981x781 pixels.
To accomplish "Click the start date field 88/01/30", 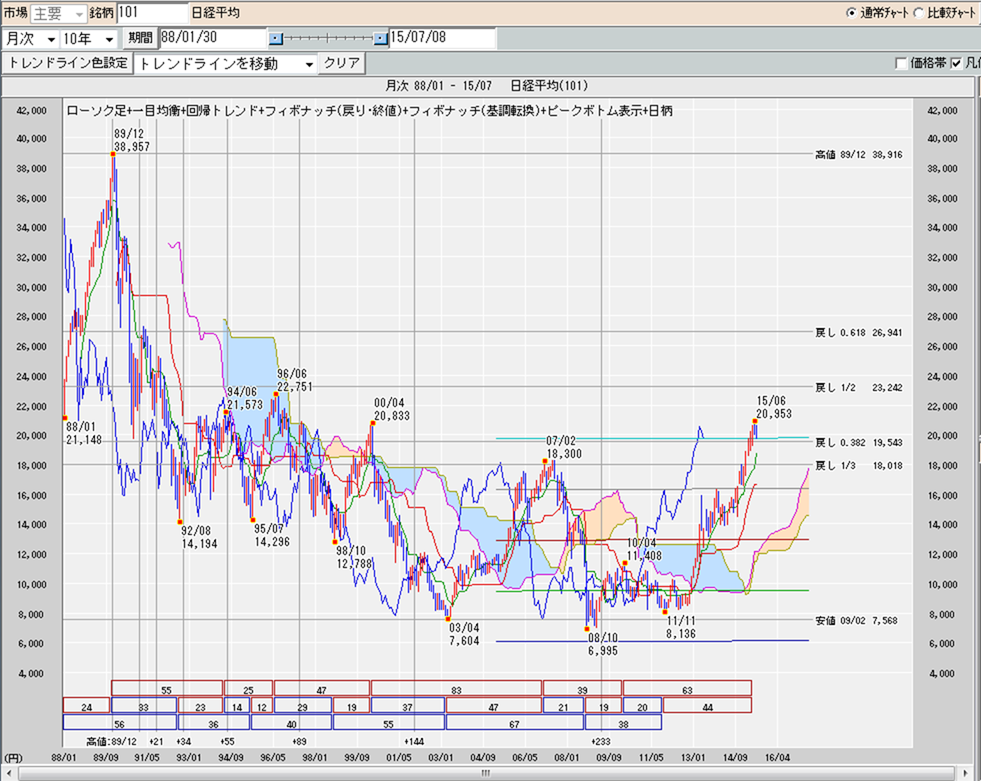I will (213, 38).
